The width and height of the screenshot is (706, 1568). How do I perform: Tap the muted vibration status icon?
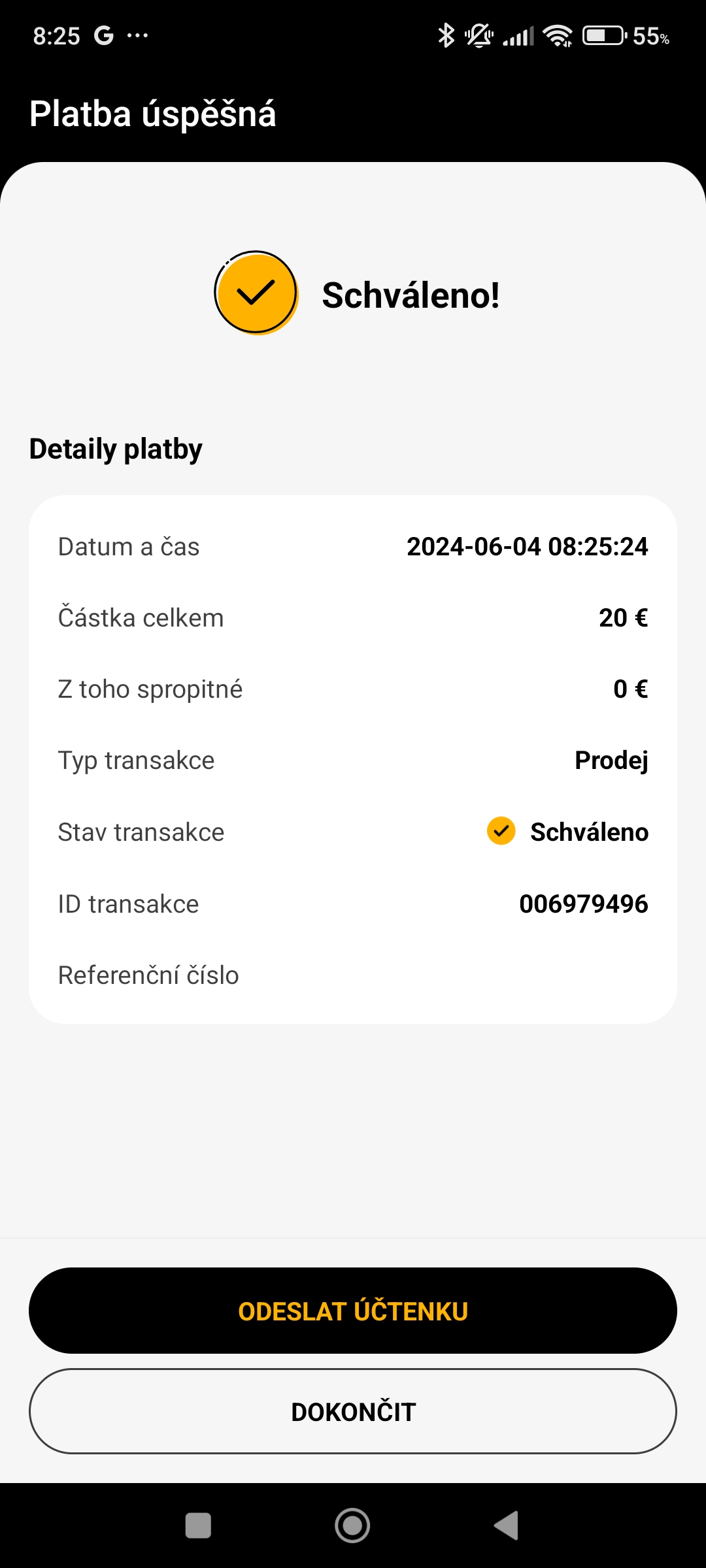pos(479,35)
